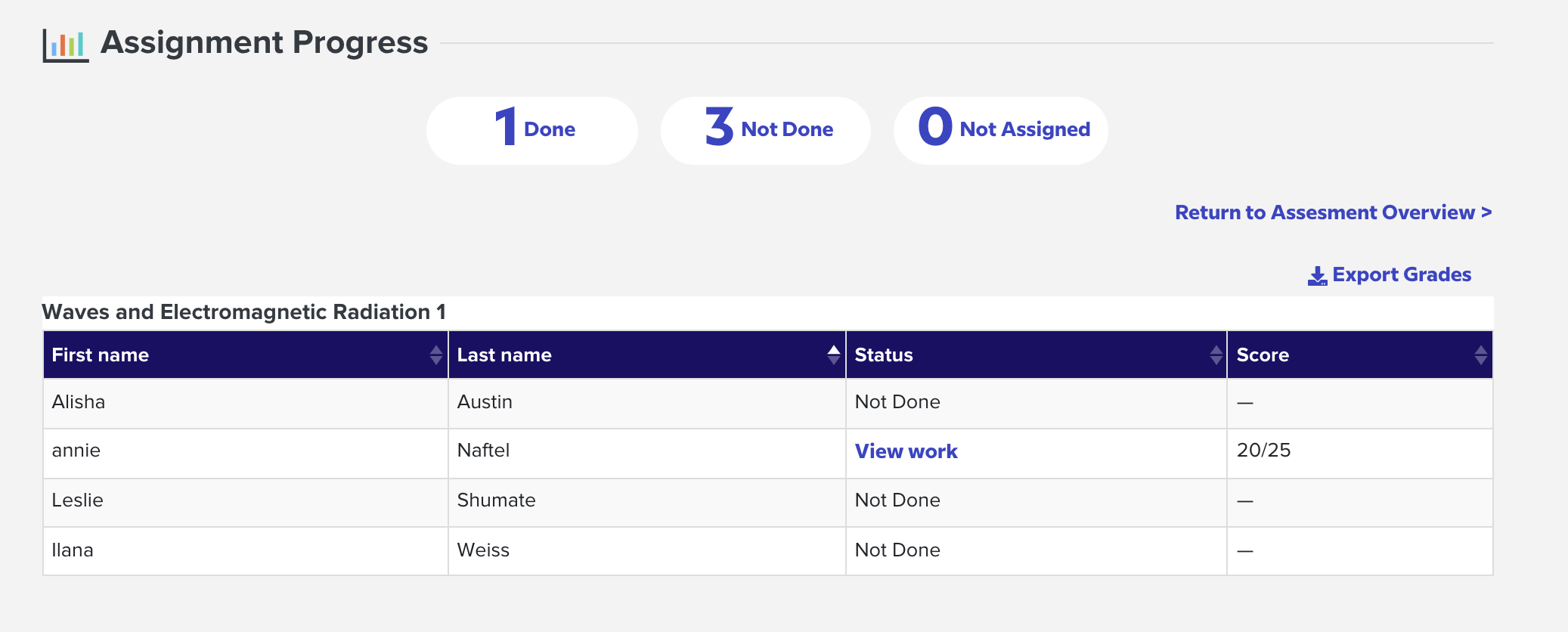
Task: Click the Last name column header
Action: pos(647,355)
